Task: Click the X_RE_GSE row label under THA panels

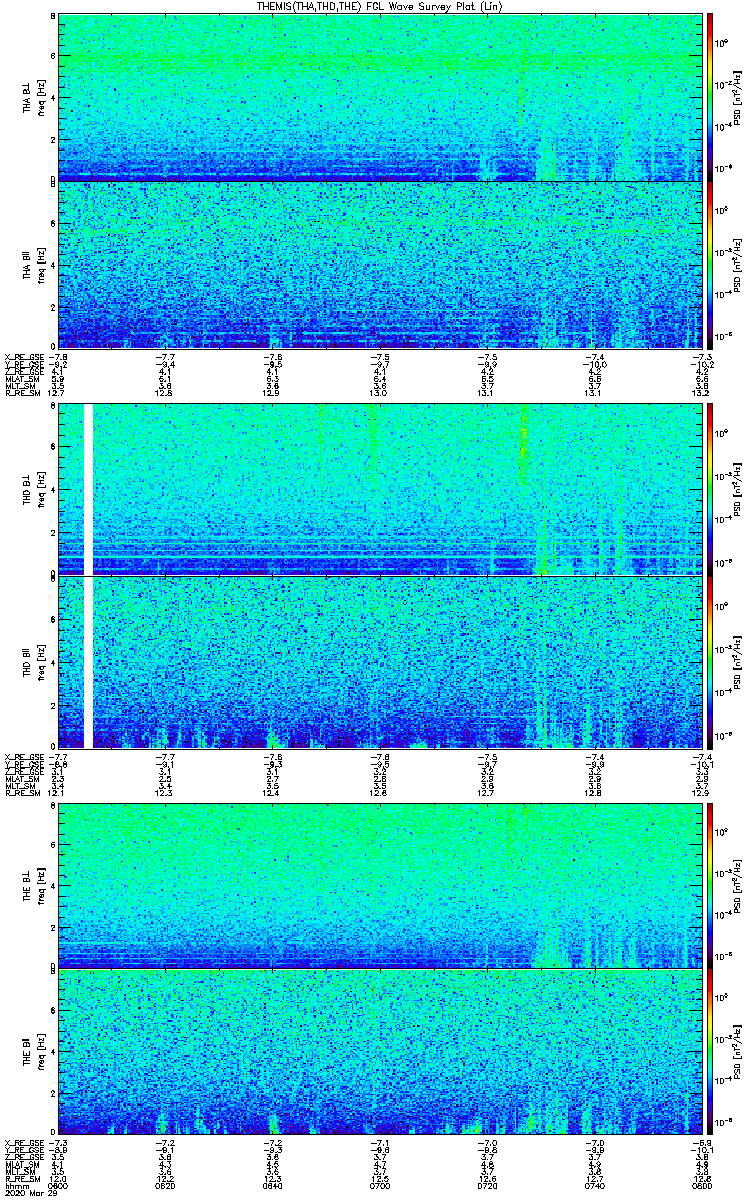Action: [24, 356]
